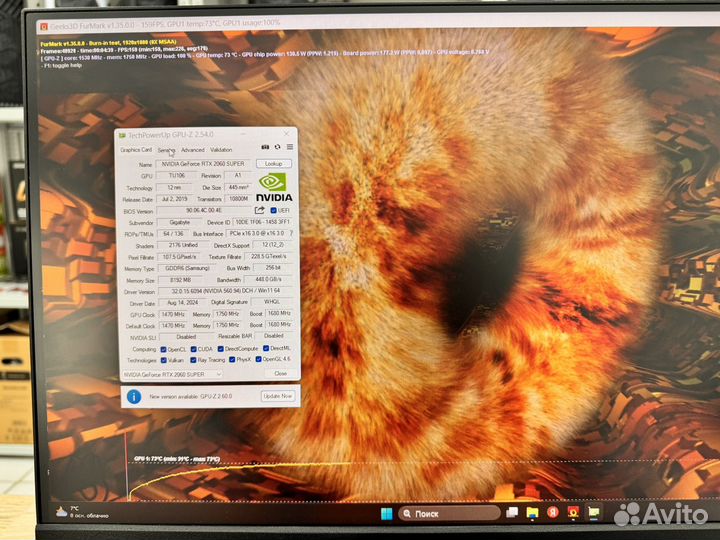The image size is (720, 540).
Task: Switch to FurMark via taskbar icon
Action: [573, 512]
